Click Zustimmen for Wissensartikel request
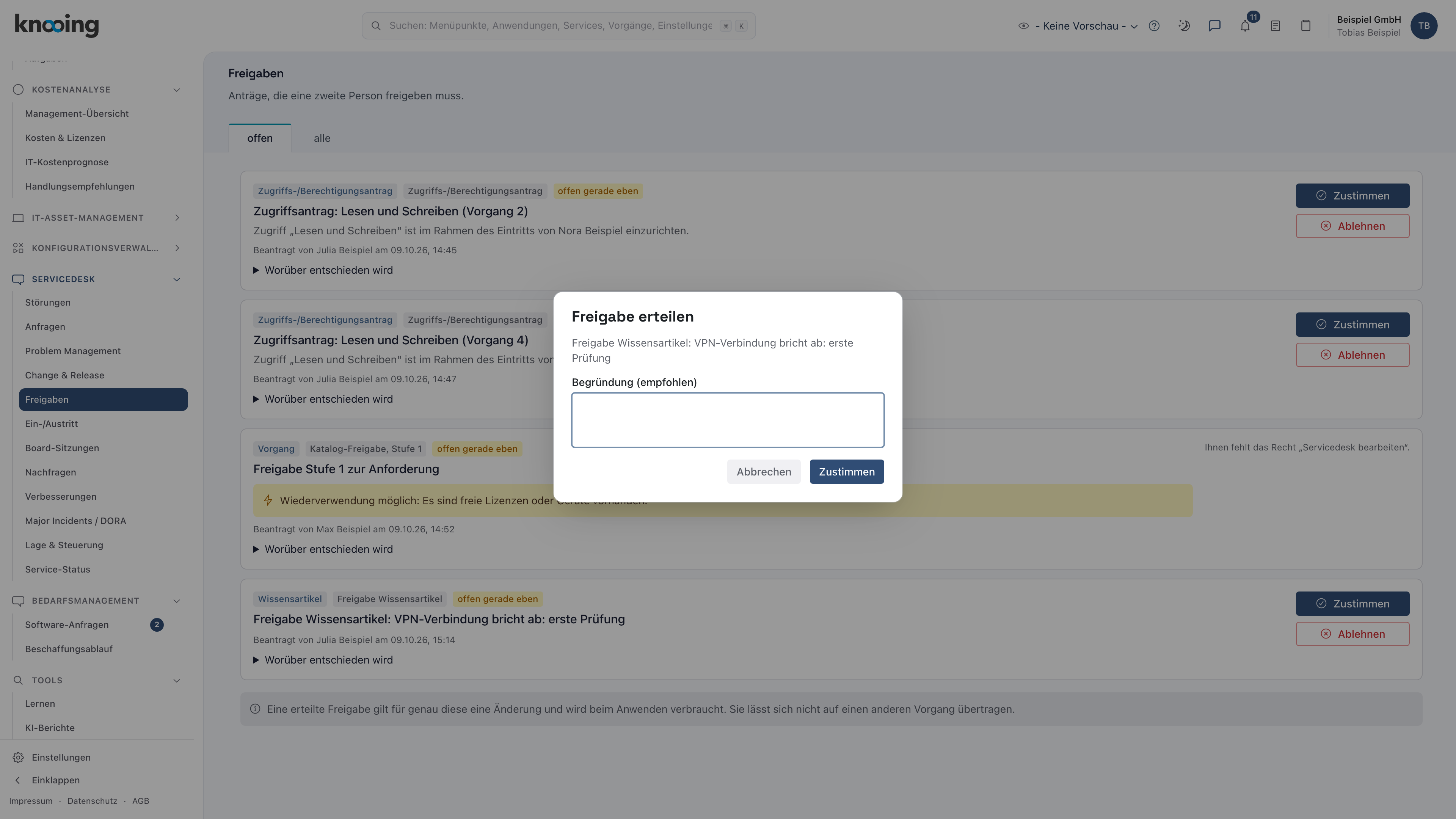 1352,604
